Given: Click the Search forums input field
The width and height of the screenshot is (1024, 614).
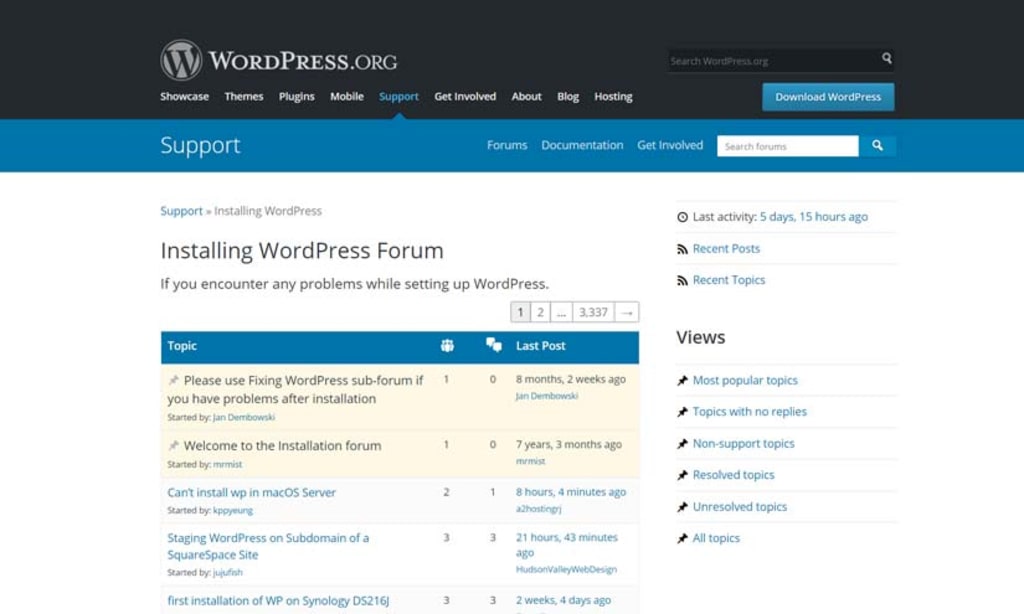Looking at the screenshot, I should click(x=788, y=146).
